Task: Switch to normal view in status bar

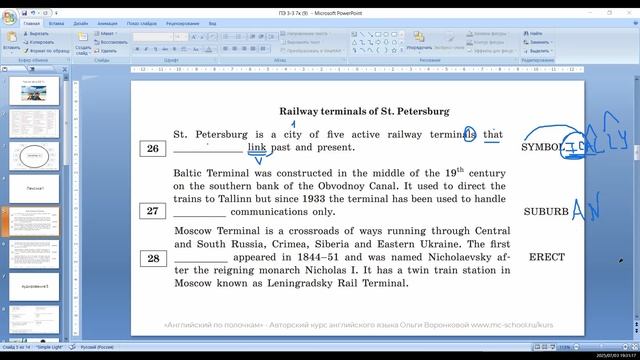Action: (537, 347)
